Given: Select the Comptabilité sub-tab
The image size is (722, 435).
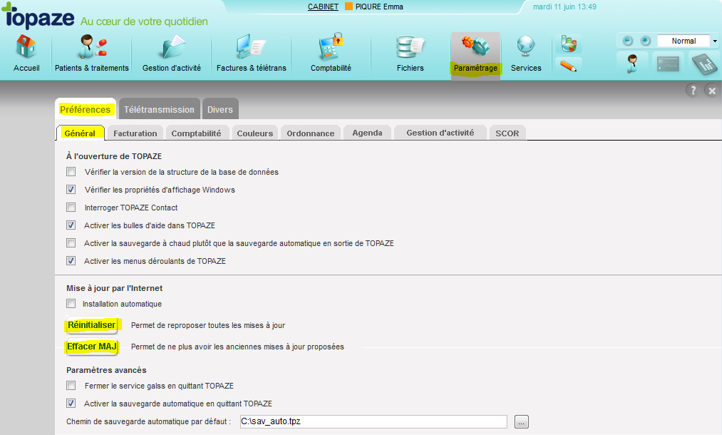Looking at the screenshot, I should [x=196, y=133].
